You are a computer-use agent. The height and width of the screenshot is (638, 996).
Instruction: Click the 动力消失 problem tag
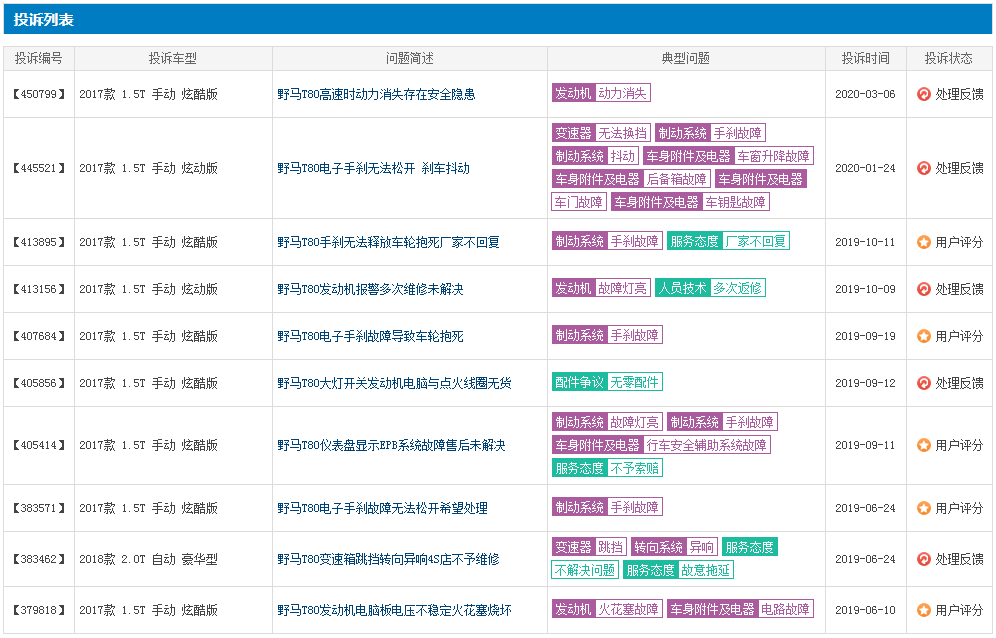(622, 93)
